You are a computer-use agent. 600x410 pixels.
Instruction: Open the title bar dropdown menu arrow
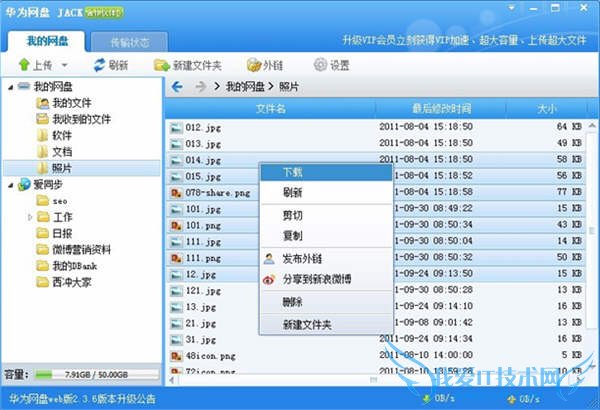(511, 7)
